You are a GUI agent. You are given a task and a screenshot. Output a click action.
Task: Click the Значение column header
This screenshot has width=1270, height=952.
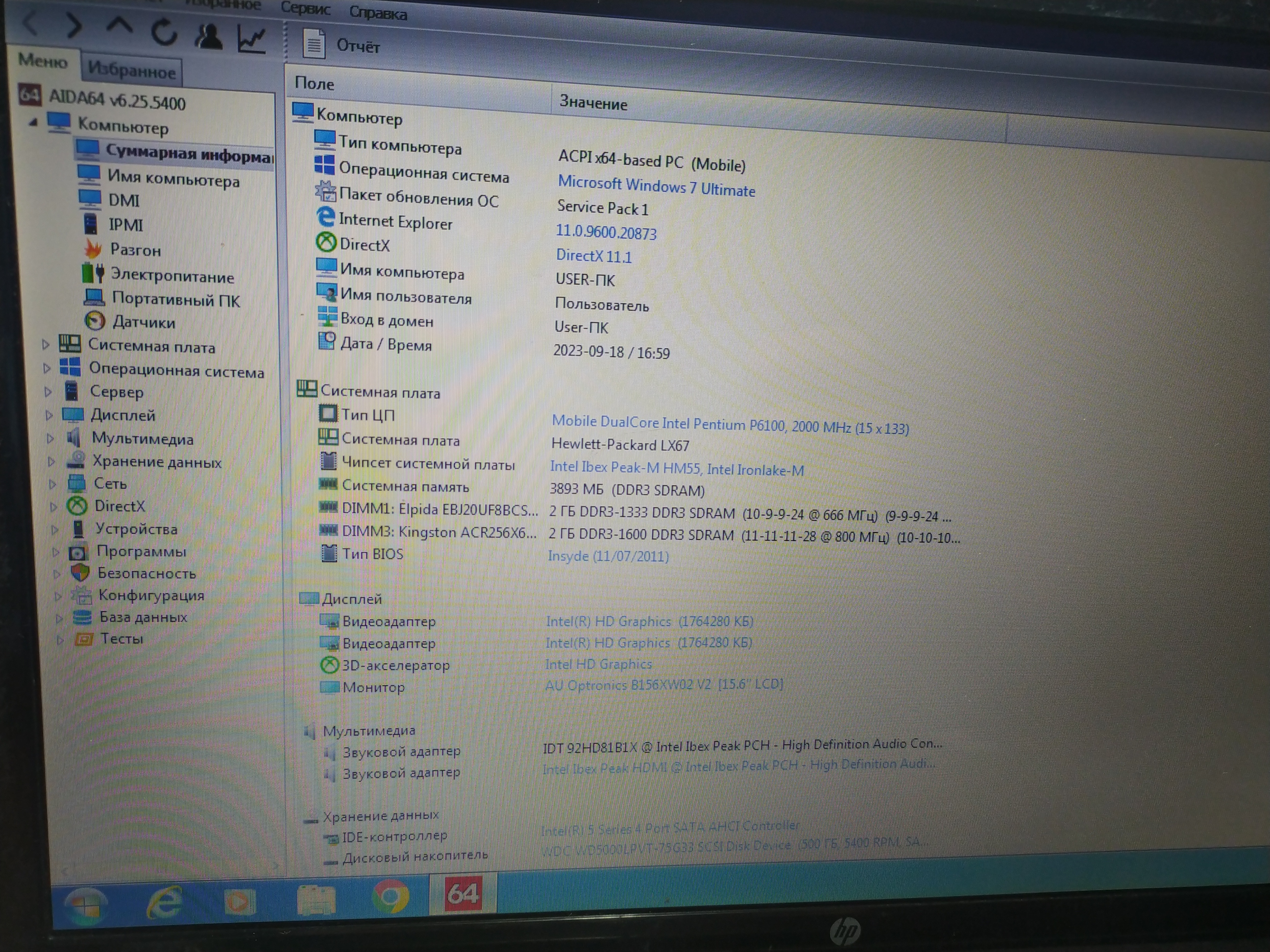593,103
